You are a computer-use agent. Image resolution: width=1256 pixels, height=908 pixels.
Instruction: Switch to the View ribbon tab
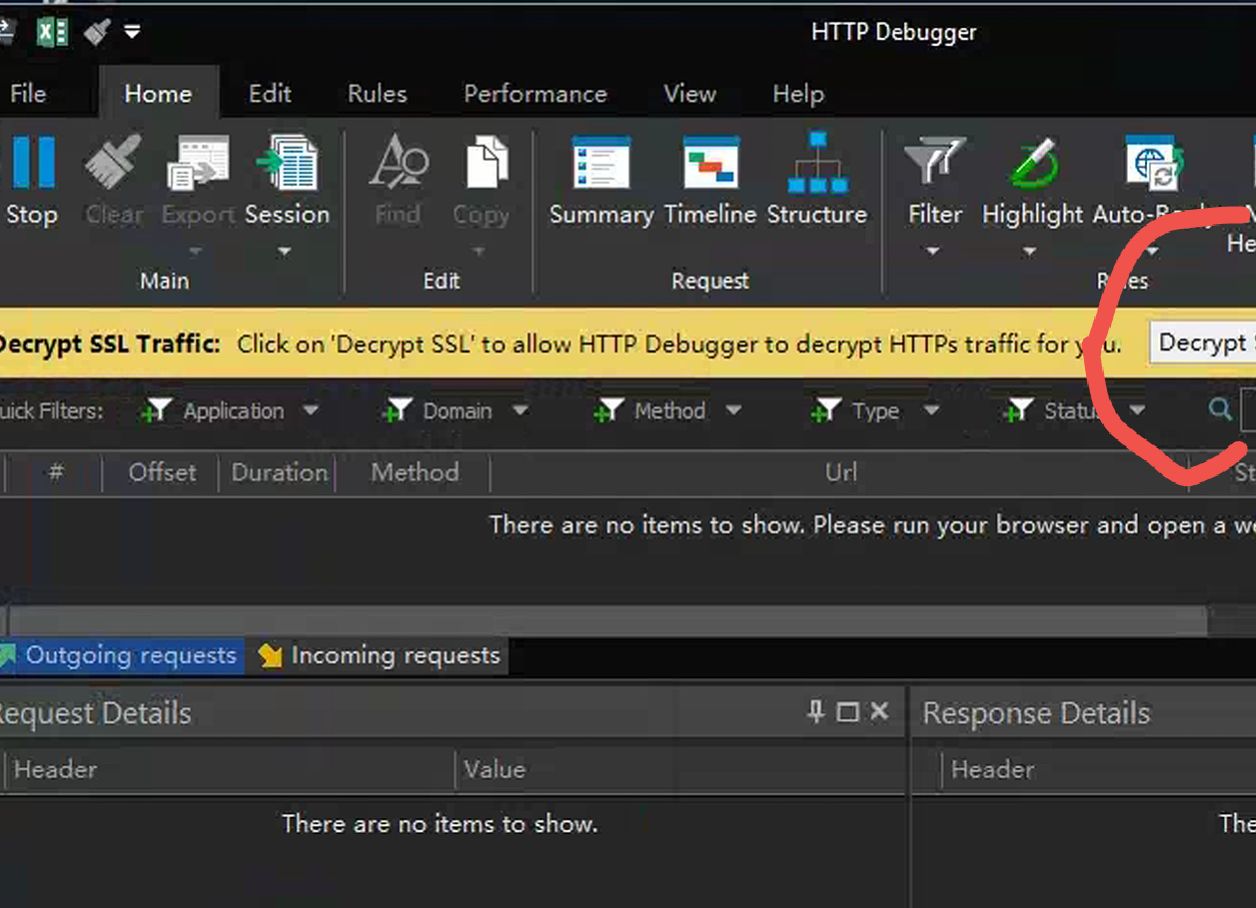pos(690,94)
